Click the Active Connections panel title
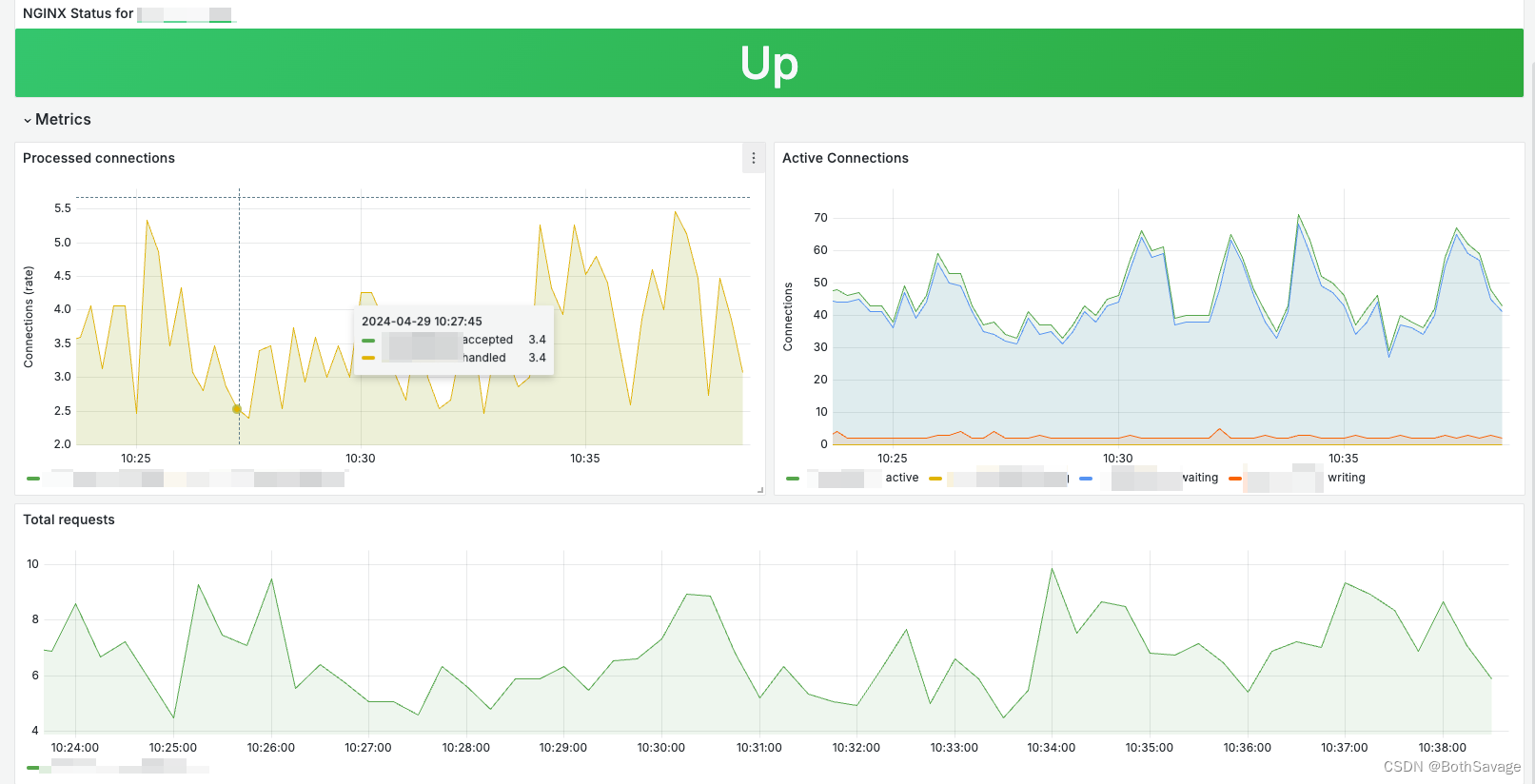 click(x=845, y=158)
